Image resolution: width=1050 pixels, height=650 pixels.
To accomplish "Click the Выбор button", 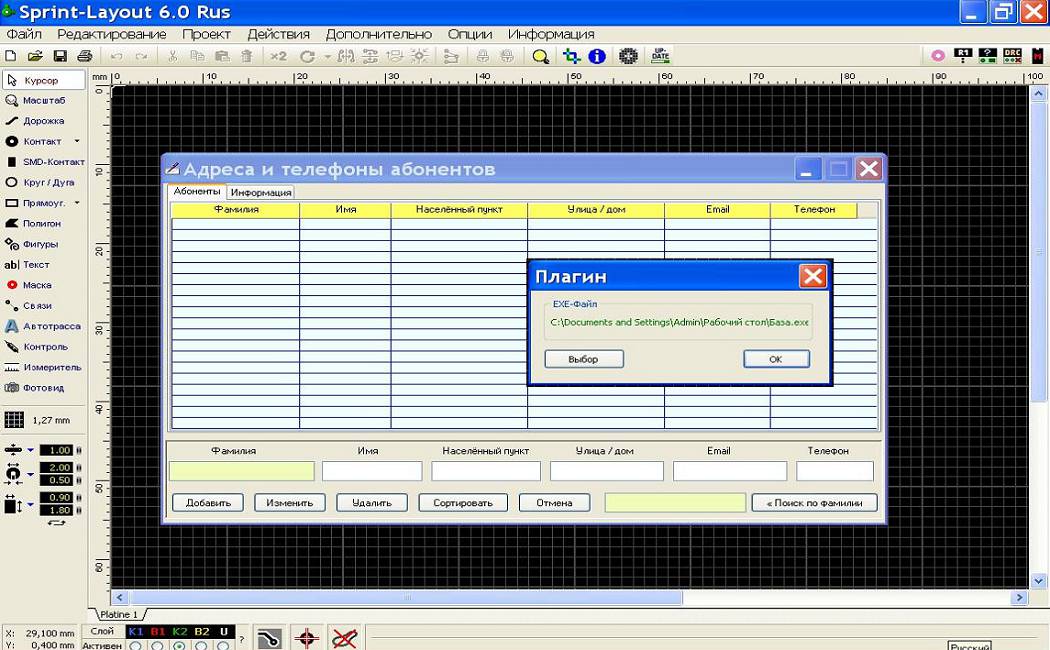I will [584, 359].
